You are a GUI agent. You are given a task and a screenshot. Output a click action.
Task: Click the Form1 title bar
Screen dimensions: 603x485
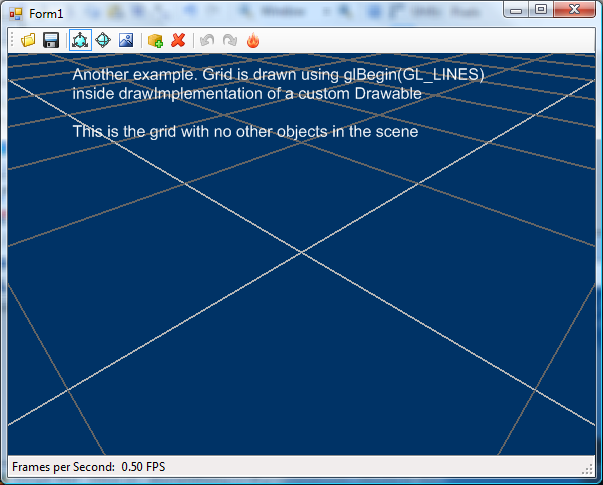pyautogui.click(x=250, y=12)
